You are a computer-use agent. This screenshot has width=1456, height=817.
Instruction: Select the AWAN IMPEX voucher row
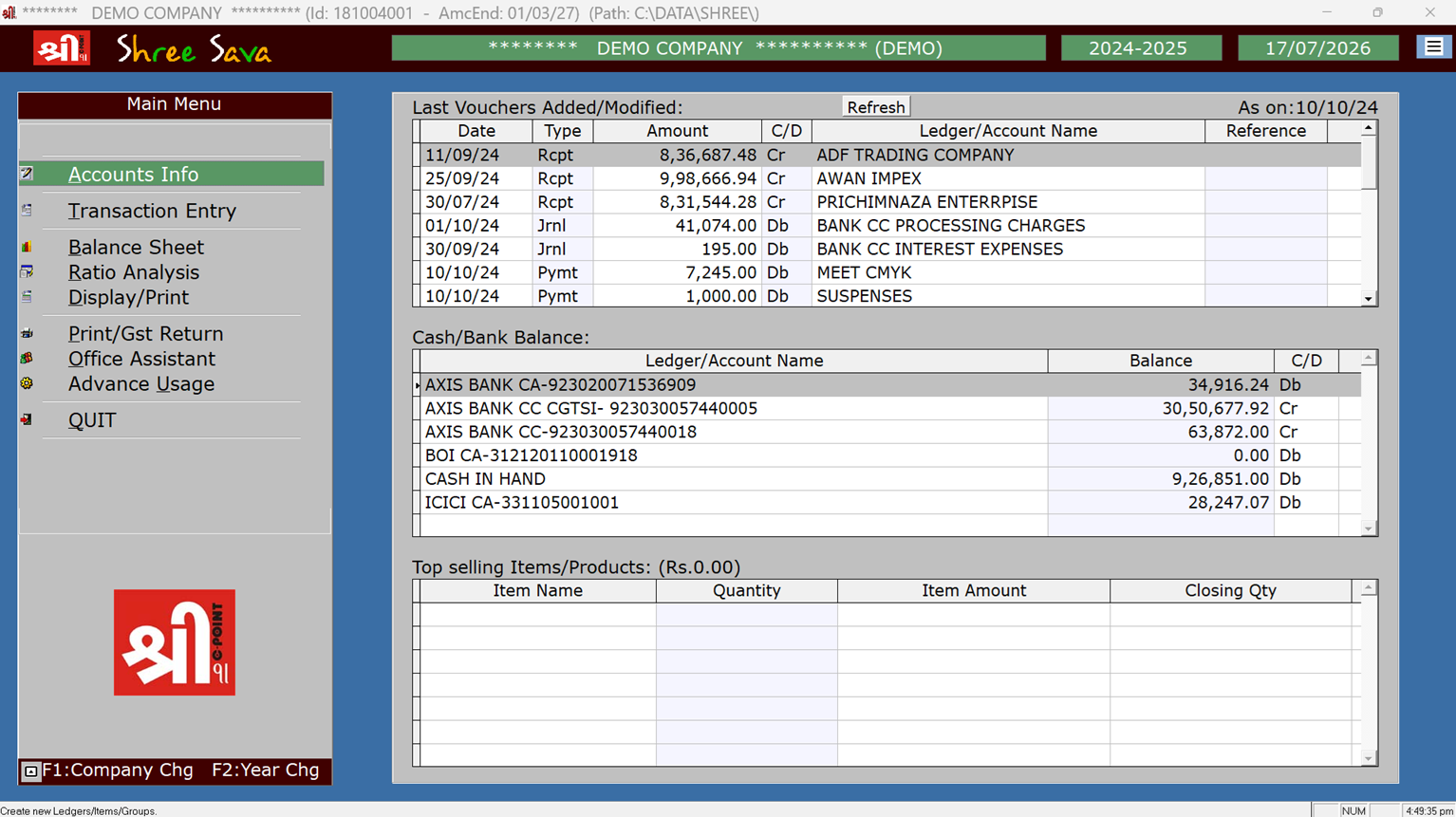tap(890, 178)
